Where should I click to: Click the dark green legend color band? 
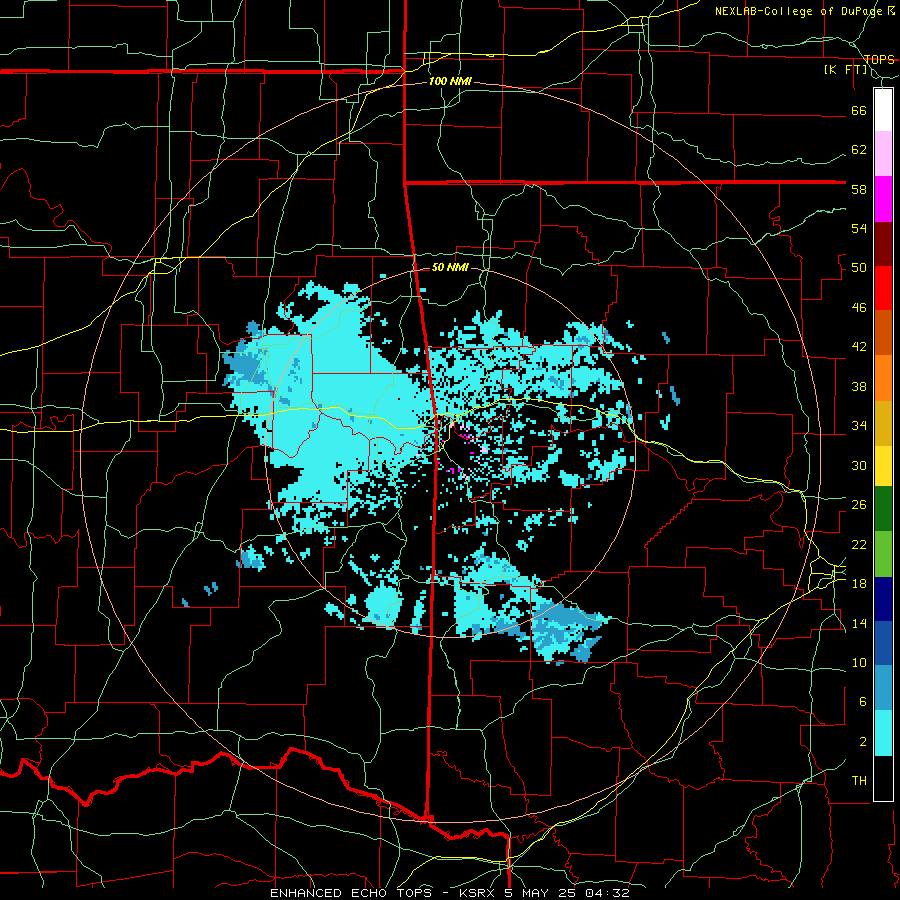tap(883, 509)
